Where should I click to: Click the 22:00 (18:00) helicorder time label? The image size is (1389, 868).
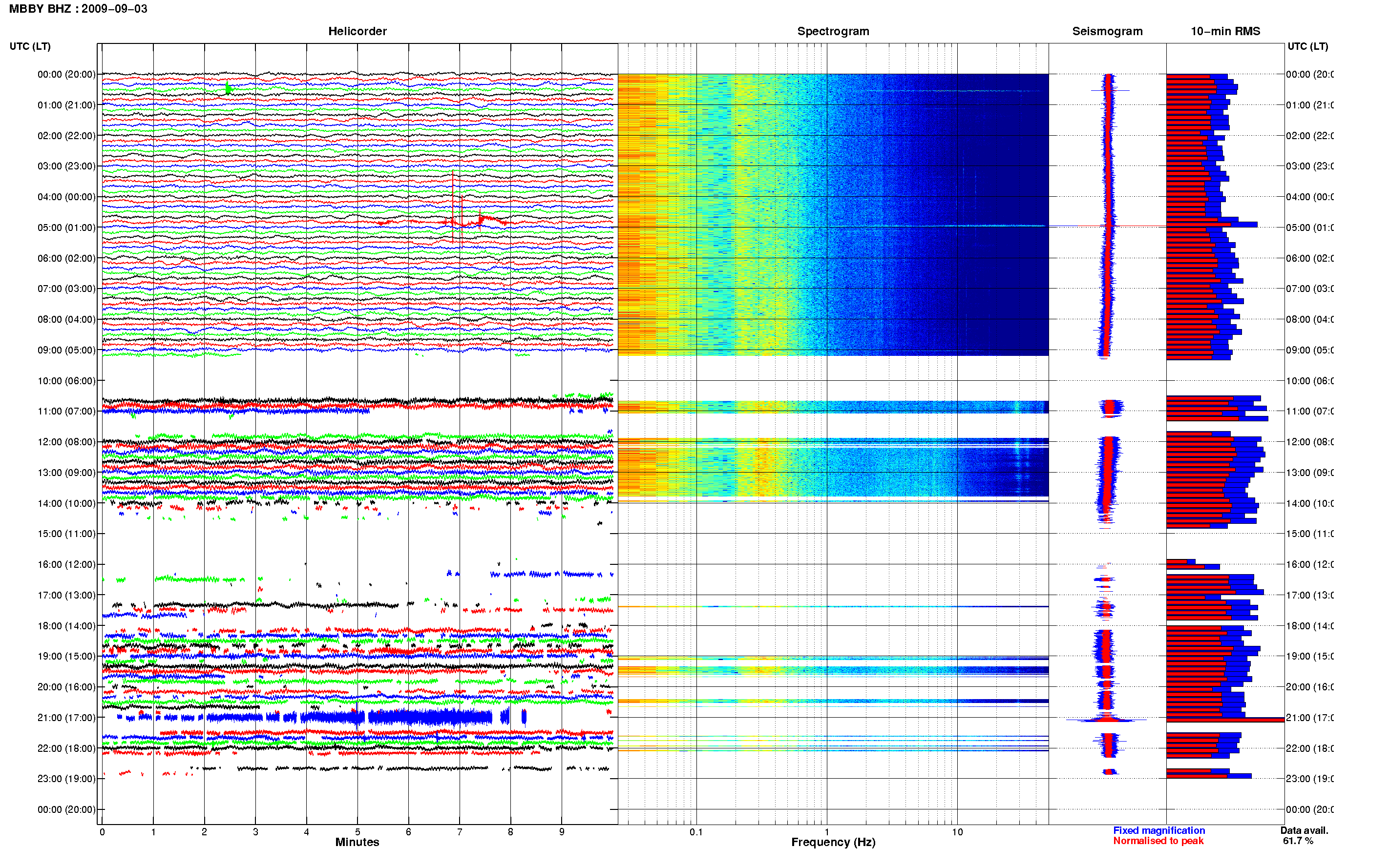click(66, 748)
